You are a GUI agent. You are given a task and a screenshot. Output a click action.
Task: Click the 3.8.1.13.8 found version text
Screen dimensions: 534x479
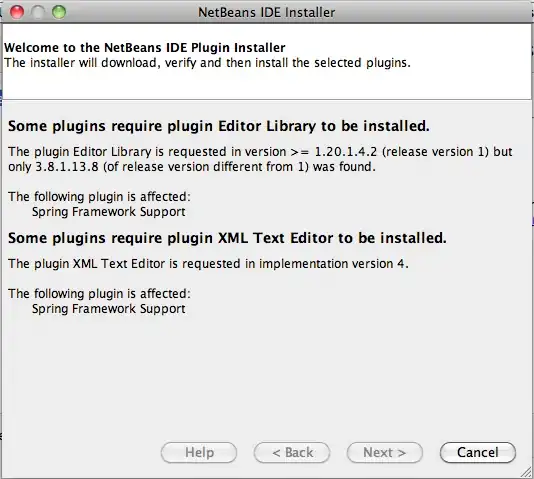(67, 167)
